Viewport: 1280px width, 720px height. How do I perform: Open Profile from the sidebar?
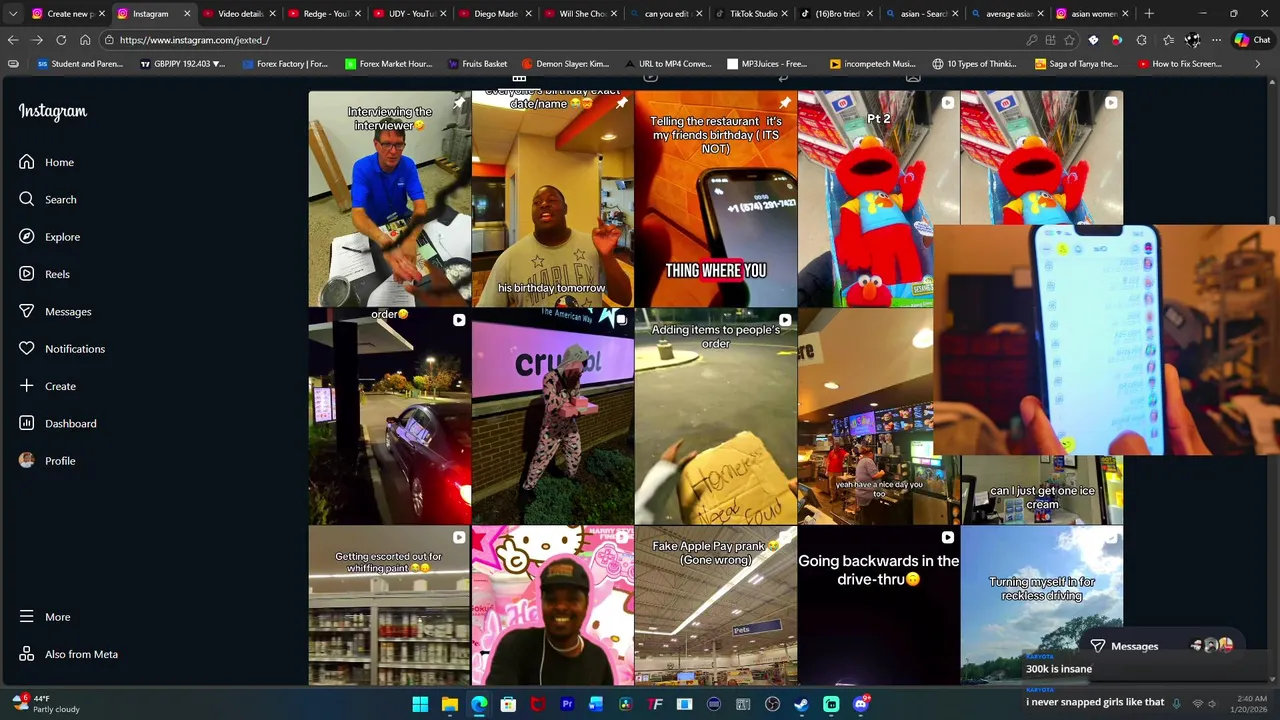pyautogui.click(x=47, y=461)
